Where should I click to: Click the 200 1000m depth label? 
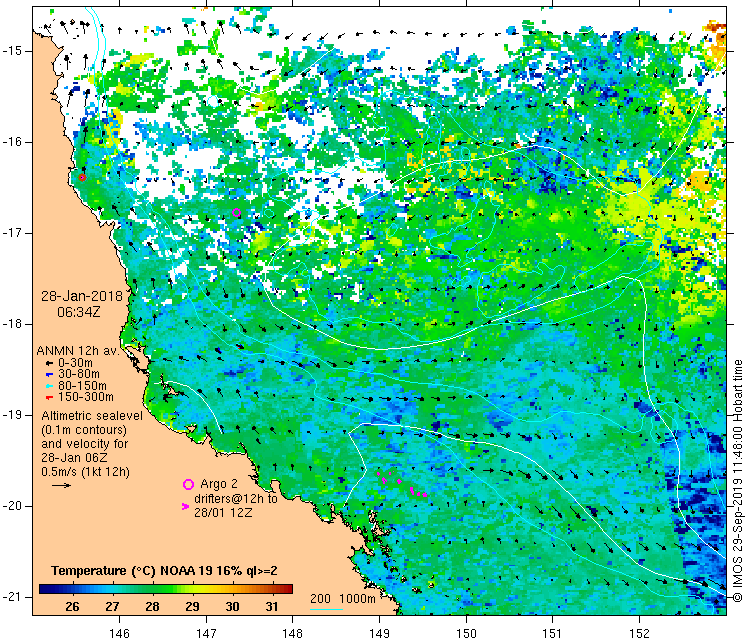342,598
